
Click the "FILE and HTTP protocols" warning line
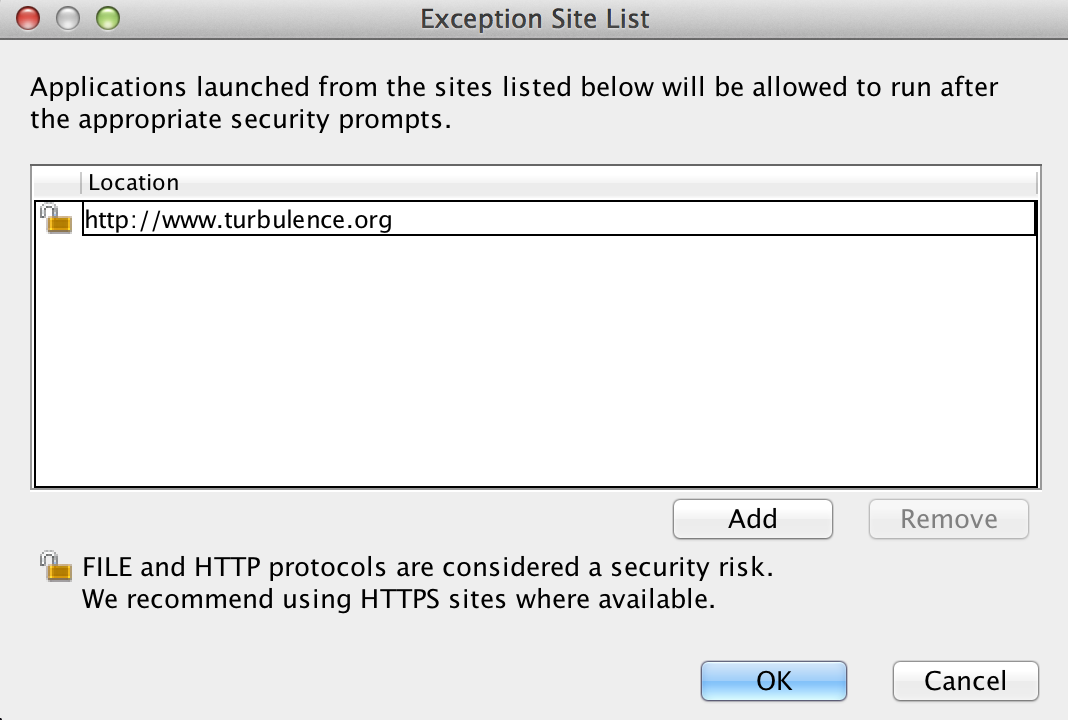coord(428,567)
